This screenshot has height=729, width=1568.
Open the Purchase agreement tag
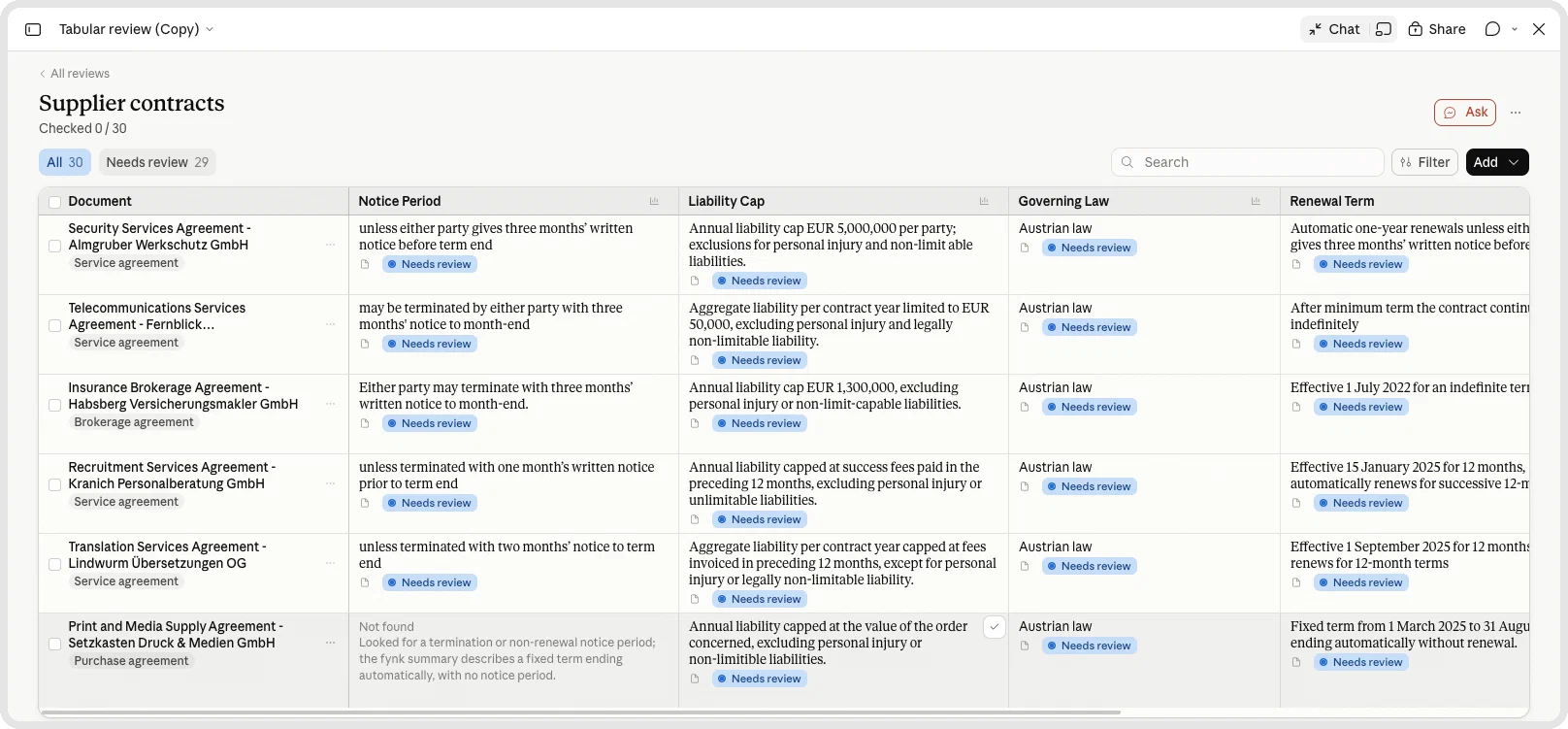point(131,661)
